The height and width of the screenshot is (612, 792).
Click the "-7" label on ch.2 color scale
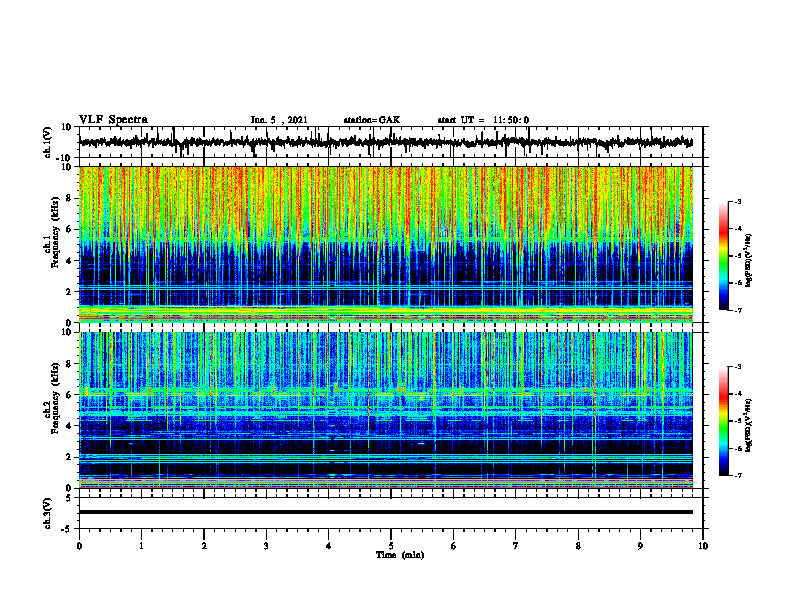(738, 476)
